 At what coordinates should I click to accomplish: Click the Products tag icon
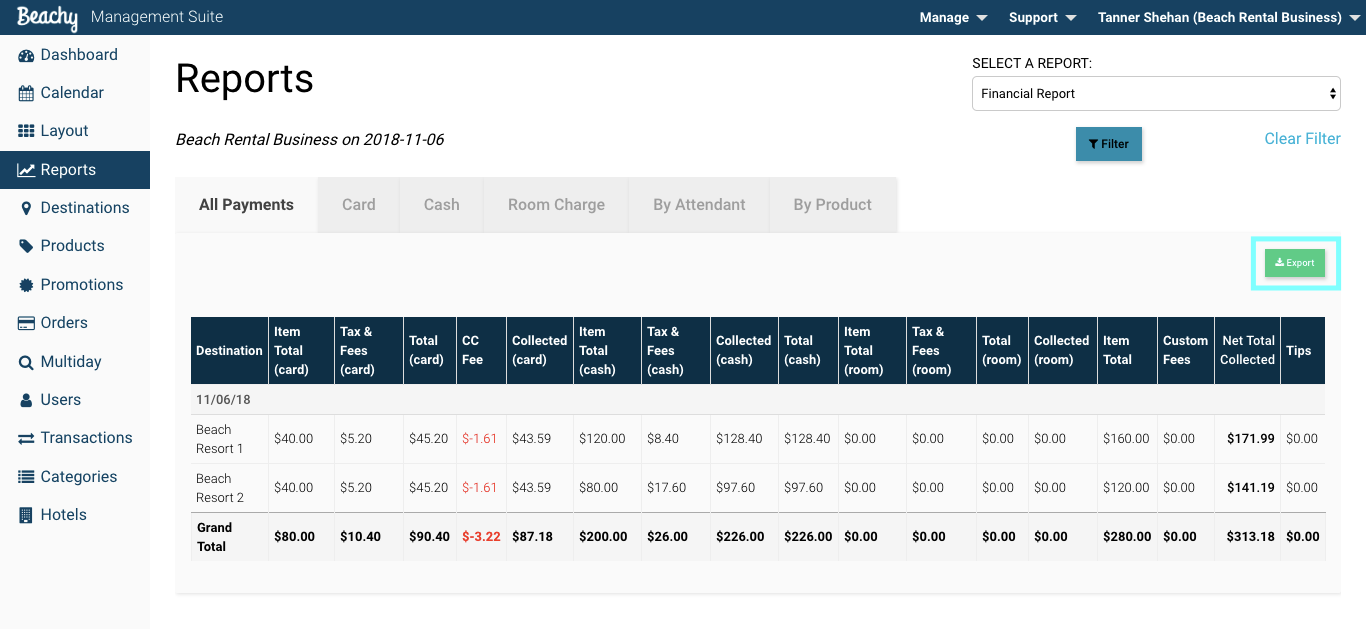[x=26, y=246]
